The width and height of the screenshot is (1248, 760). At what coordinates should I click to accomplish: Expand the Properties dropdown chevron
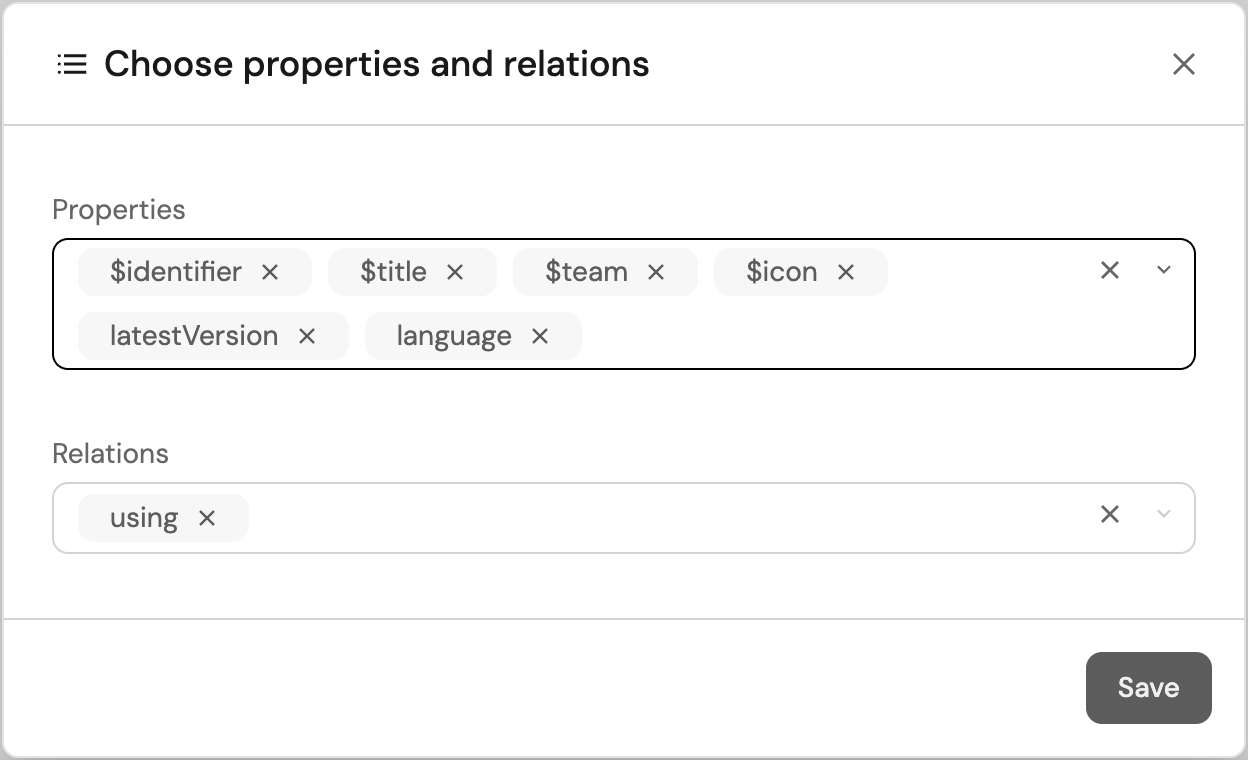[1163, 270]
